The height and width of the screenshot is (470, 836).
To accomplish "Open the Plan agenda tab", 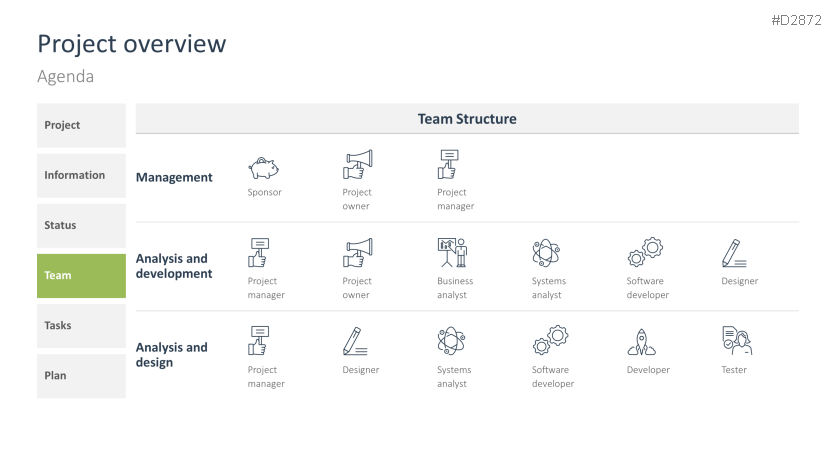I will tap(81, 376).
